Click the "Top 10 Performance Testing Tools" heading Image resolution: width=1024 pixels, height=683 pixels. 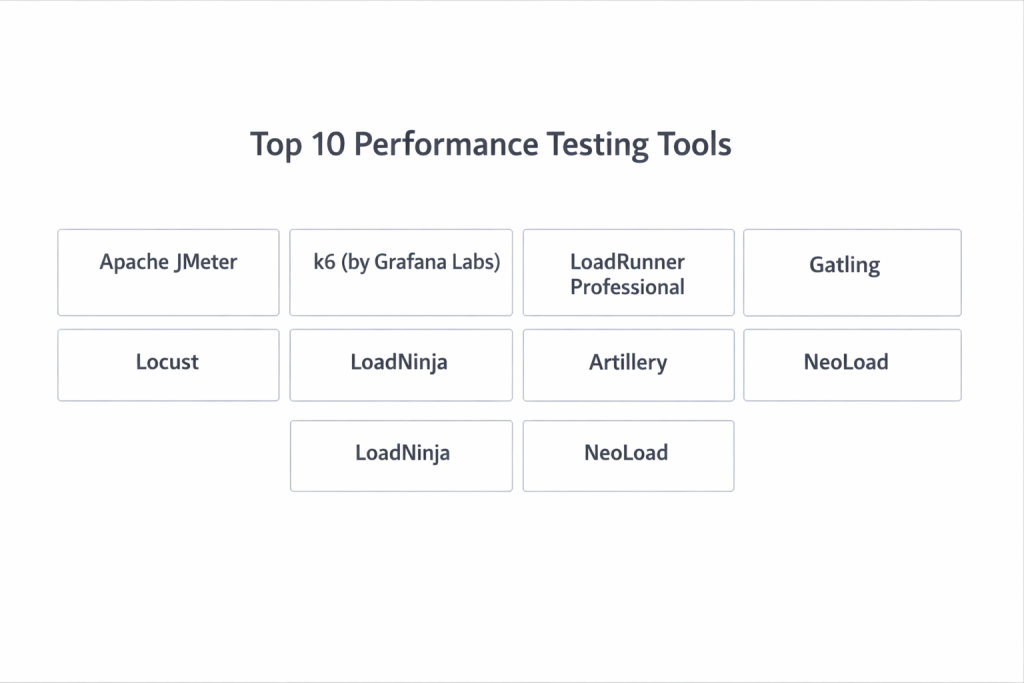490,144
